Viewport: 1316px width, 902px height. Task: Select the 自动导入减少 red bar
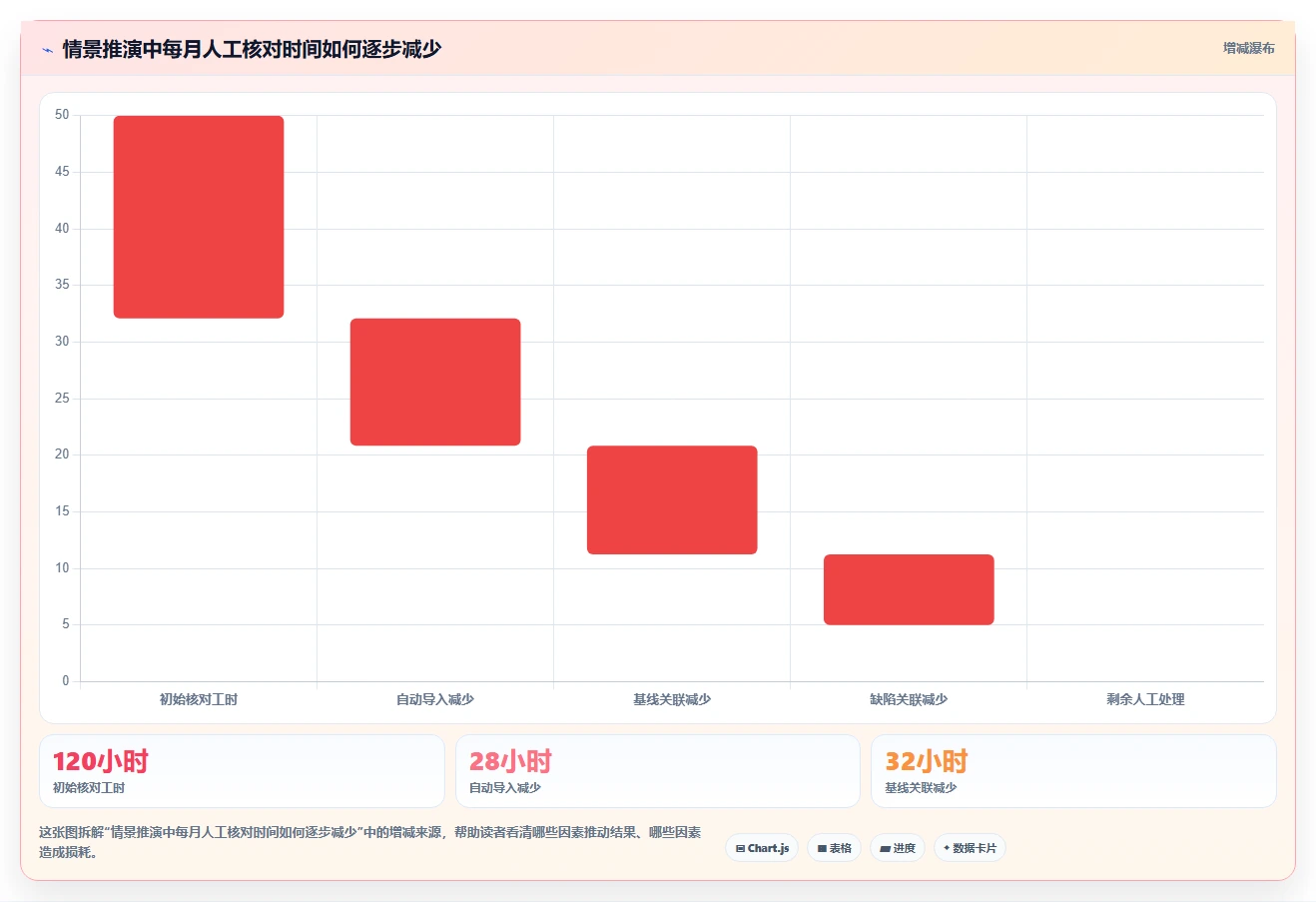pos(435,382)
